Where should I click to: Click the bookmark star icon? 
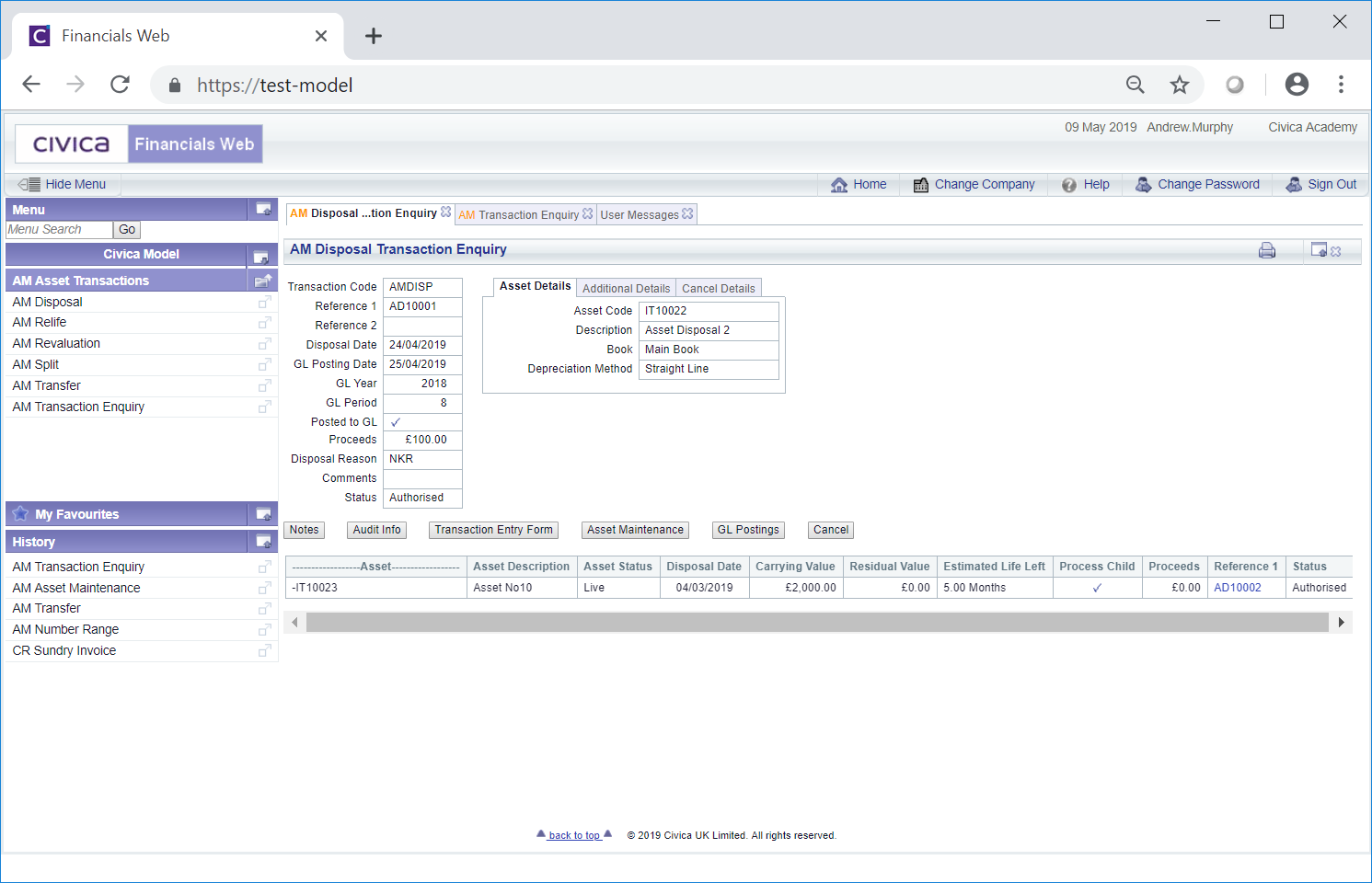click(x=1180, y=85)
